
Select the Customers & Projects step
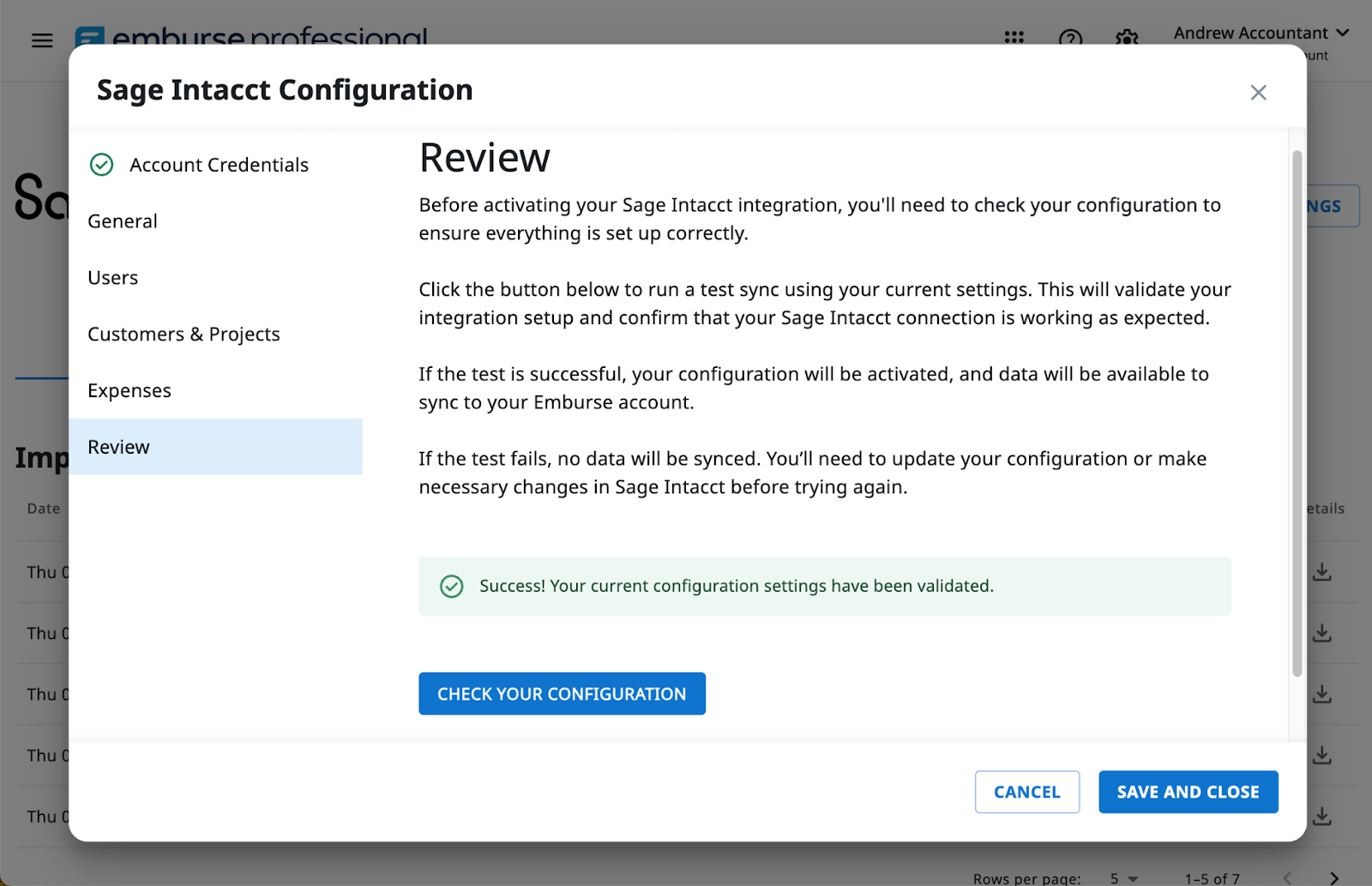216,335
